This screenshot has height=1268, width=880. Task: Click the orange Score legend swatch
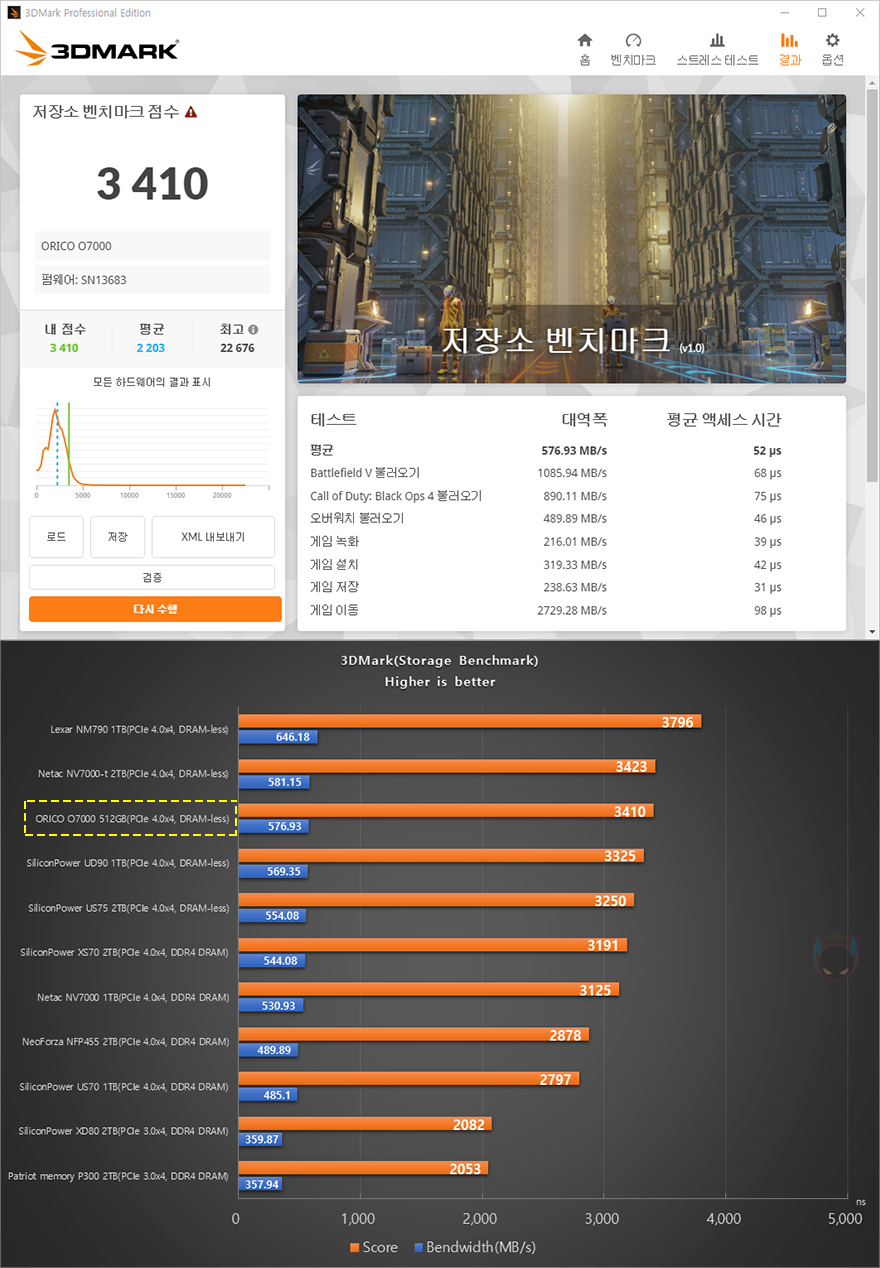tap(355, 1248)
